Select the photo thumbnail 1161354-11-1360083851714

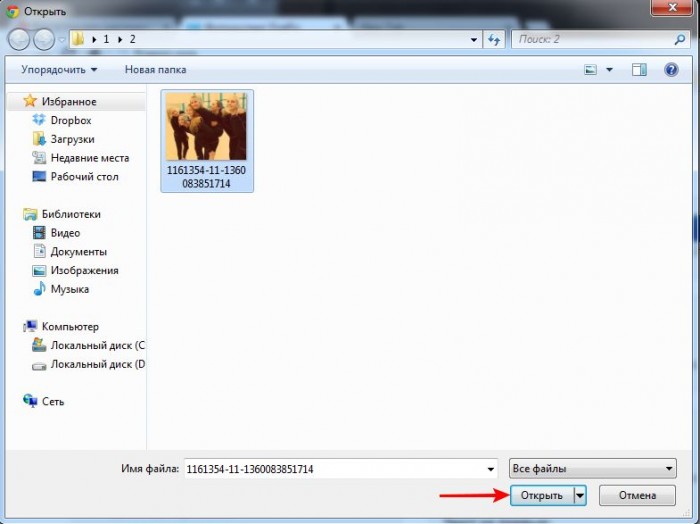(x=206, y=126)
